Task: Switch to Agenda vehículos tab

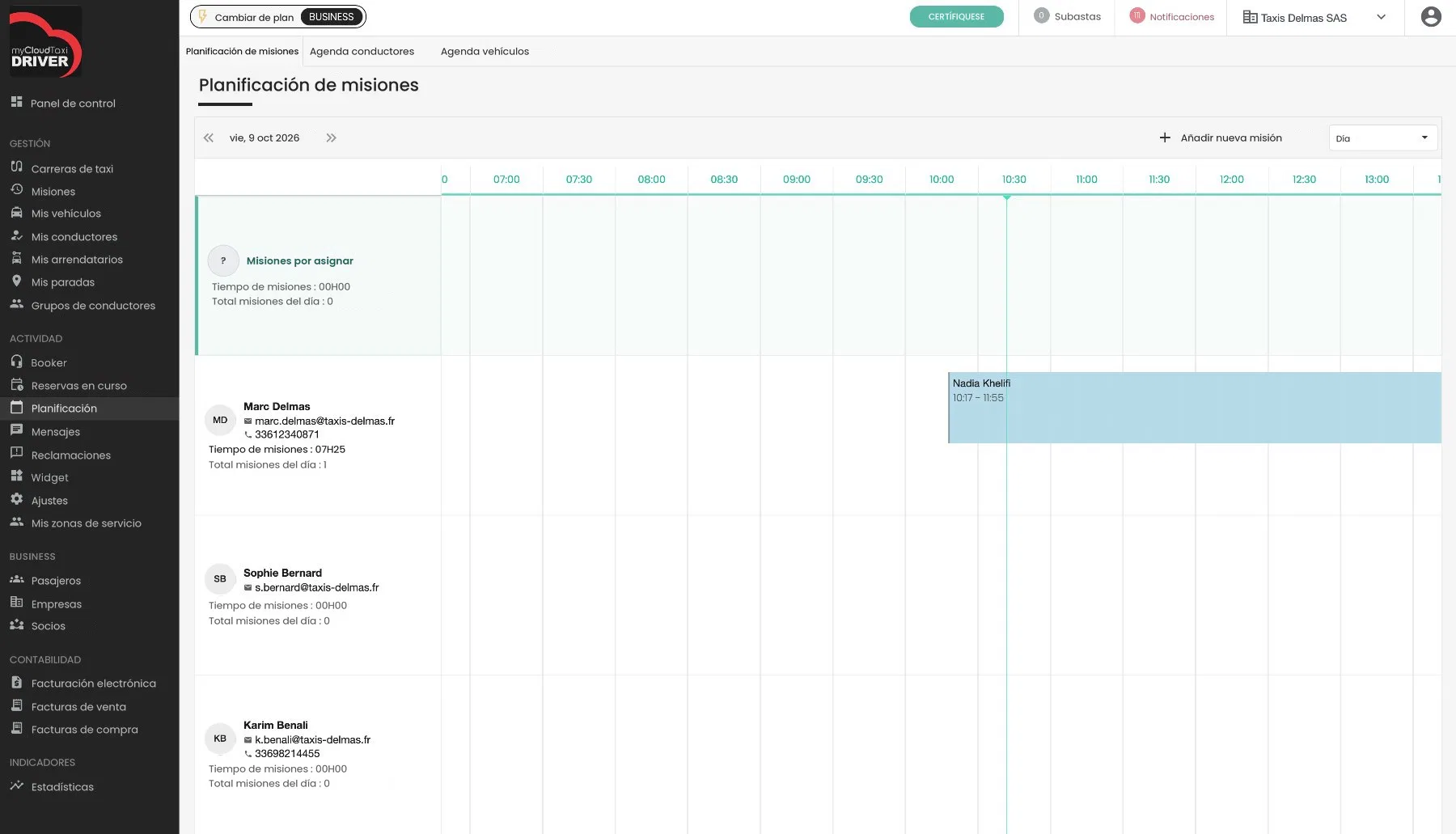Action: click(x=485, y=52)
